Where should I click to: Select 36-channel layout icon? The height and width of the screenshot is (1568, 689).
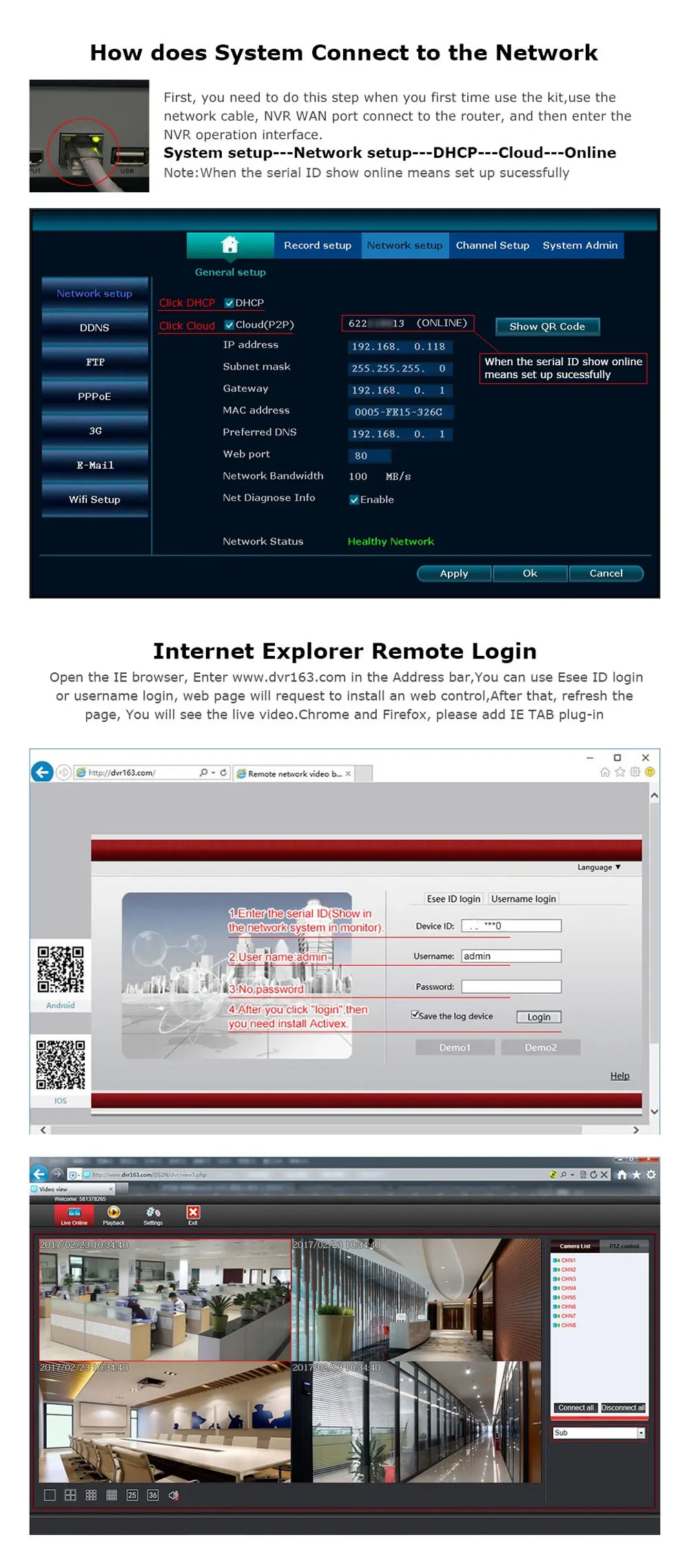153,1495
